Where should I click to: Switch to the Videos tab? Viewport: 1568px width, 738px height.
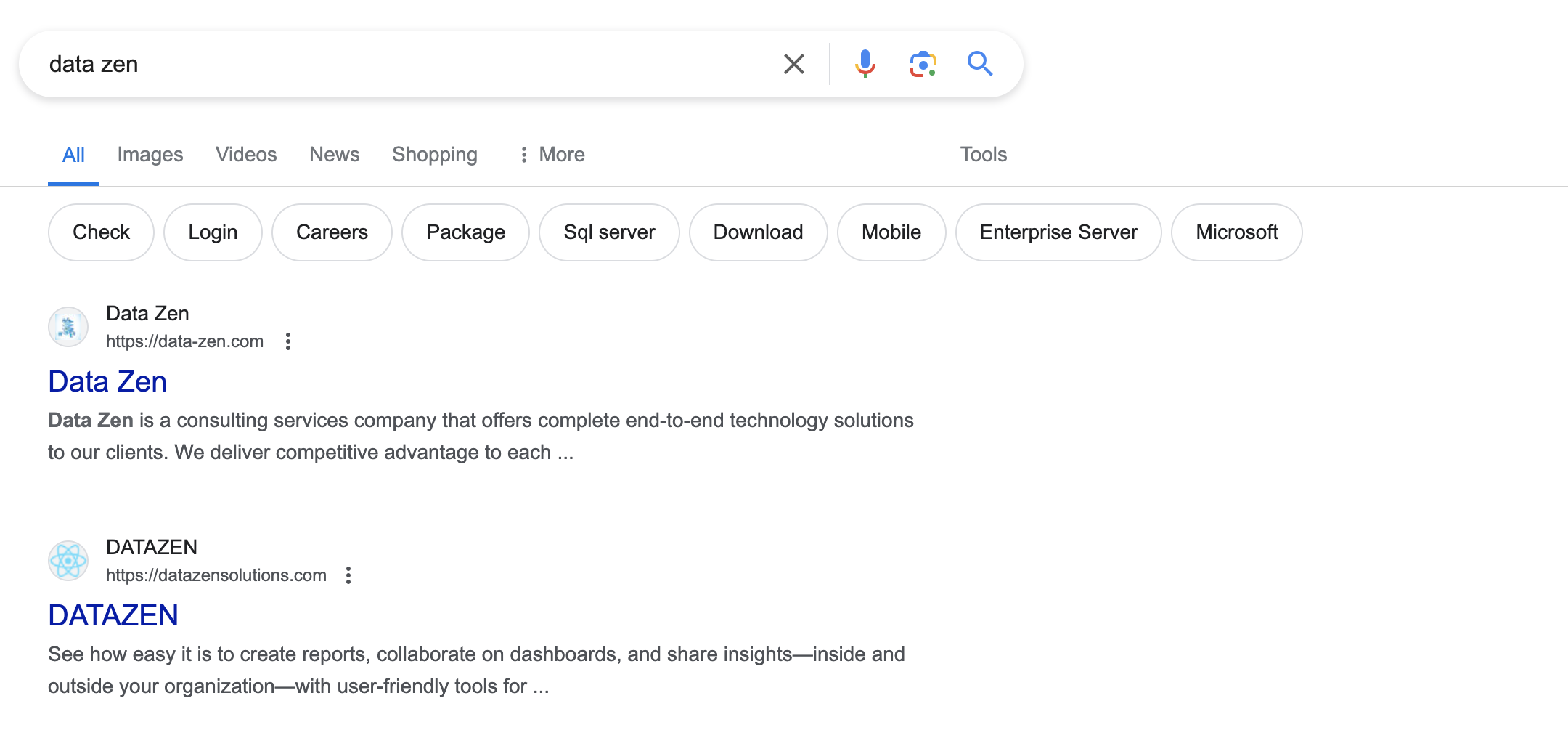point(246,155)
